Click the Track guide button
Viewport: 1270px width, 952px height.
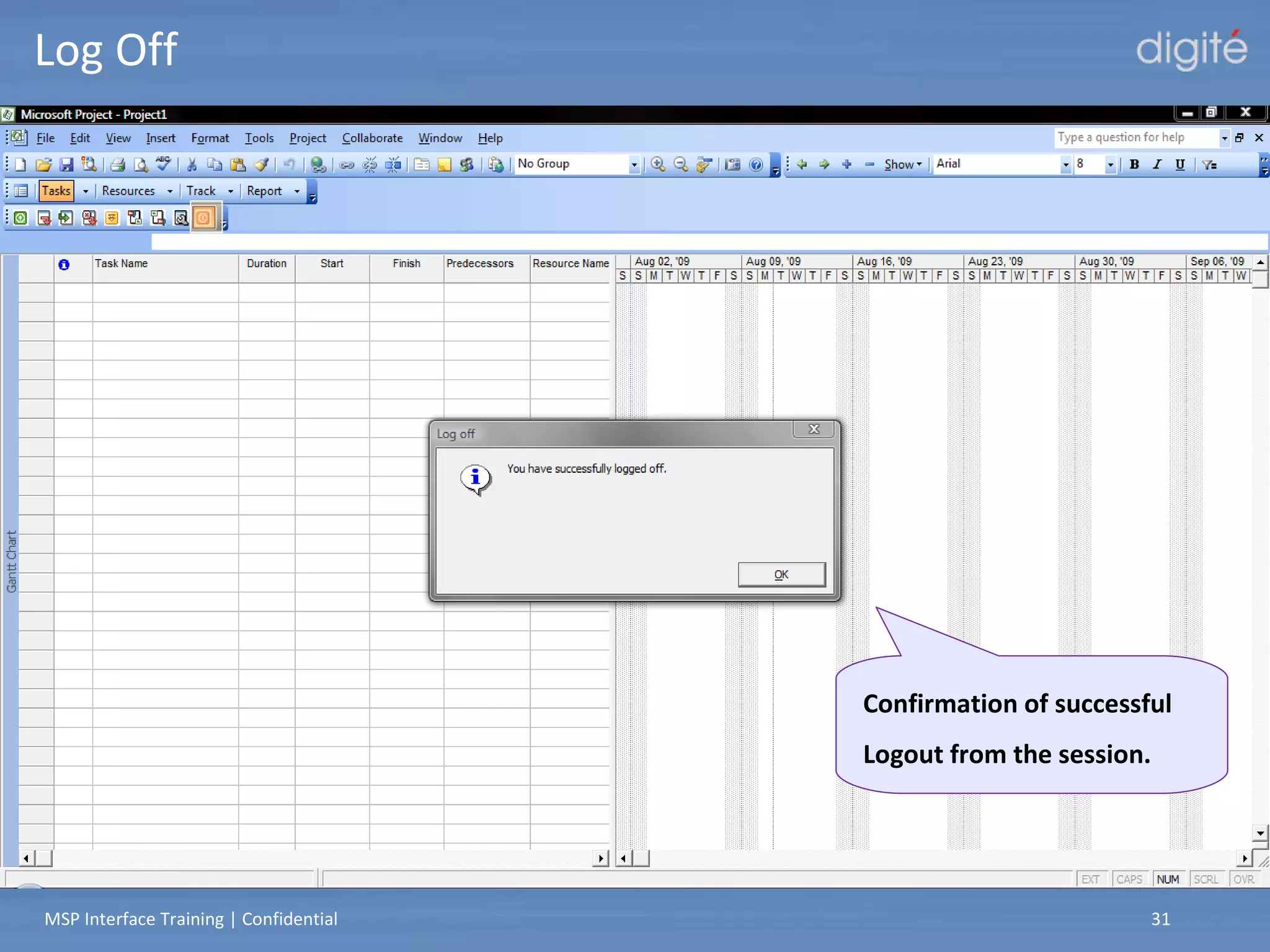click(x=201, y=191)
